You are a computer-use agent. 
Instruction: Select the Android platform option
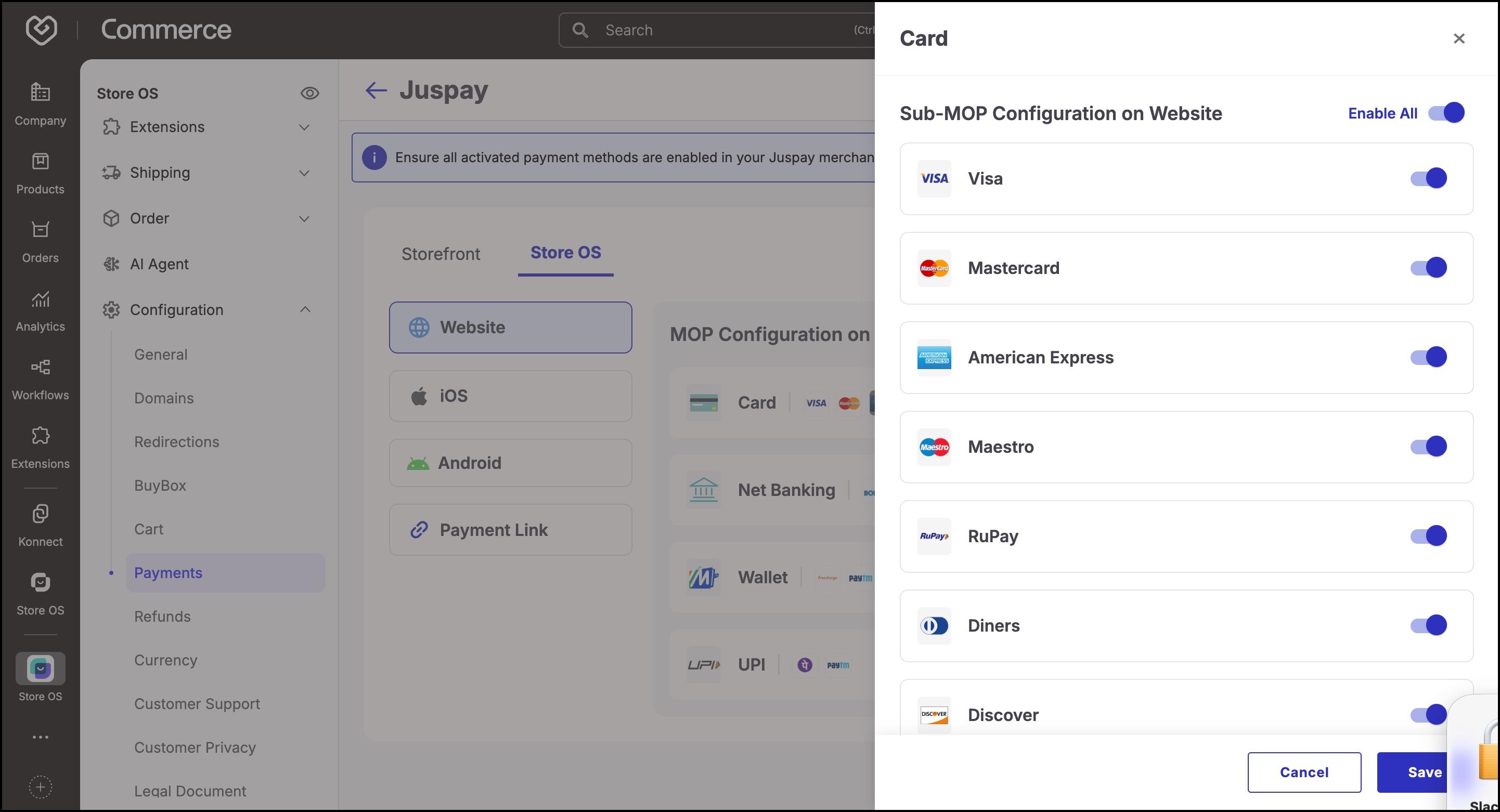pyautogui.click(x=511, y=463)
